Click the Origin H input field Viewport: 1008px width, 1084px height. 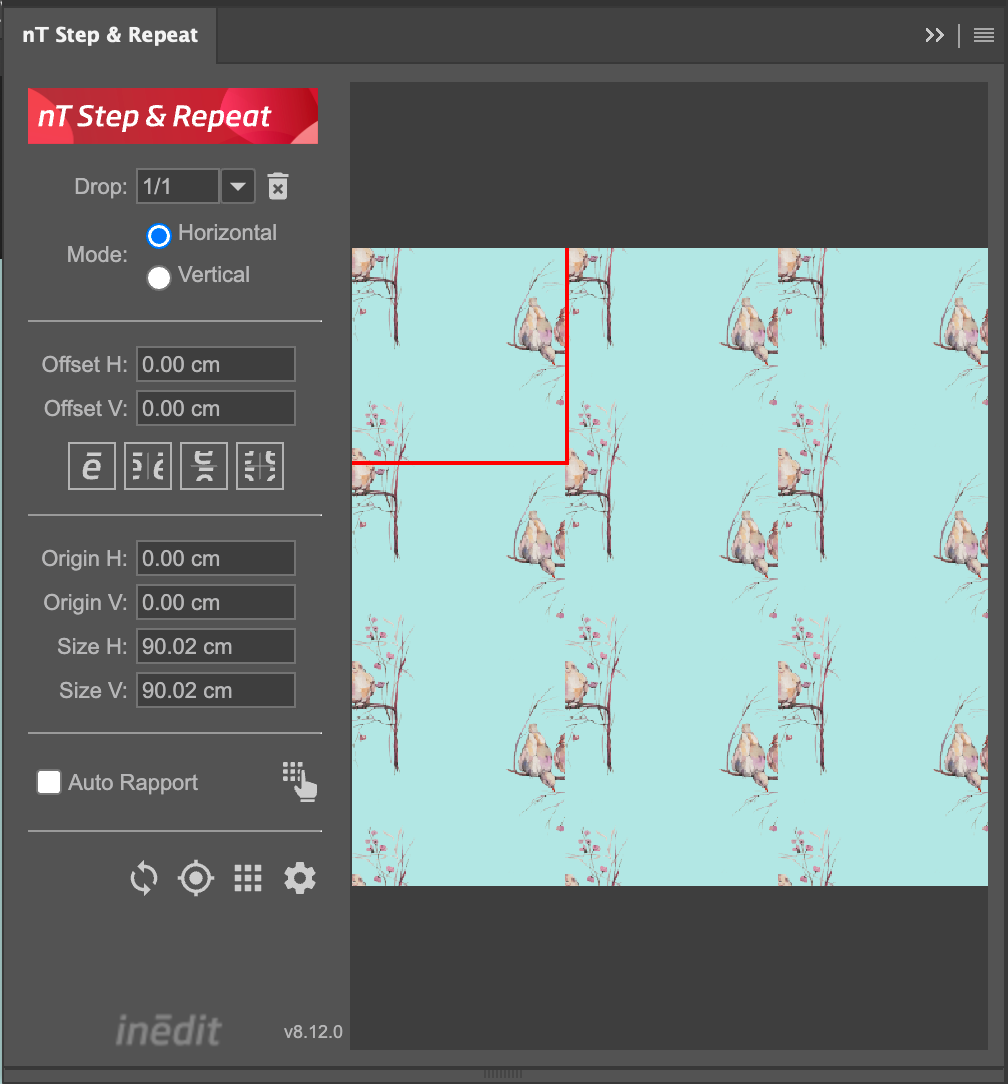tap(216, 558)
